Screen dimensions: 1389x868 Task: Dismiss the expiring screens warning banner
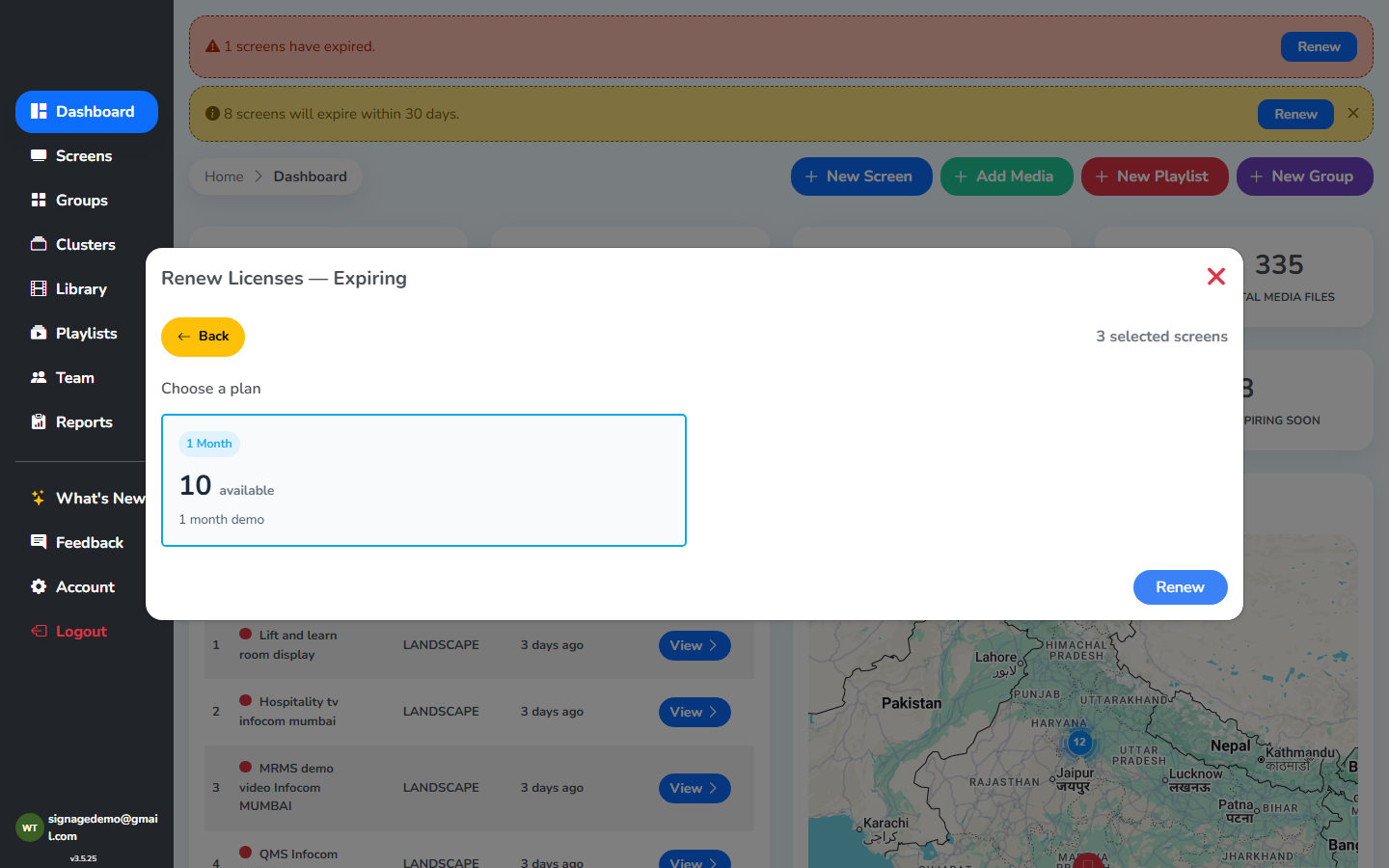1353,113
